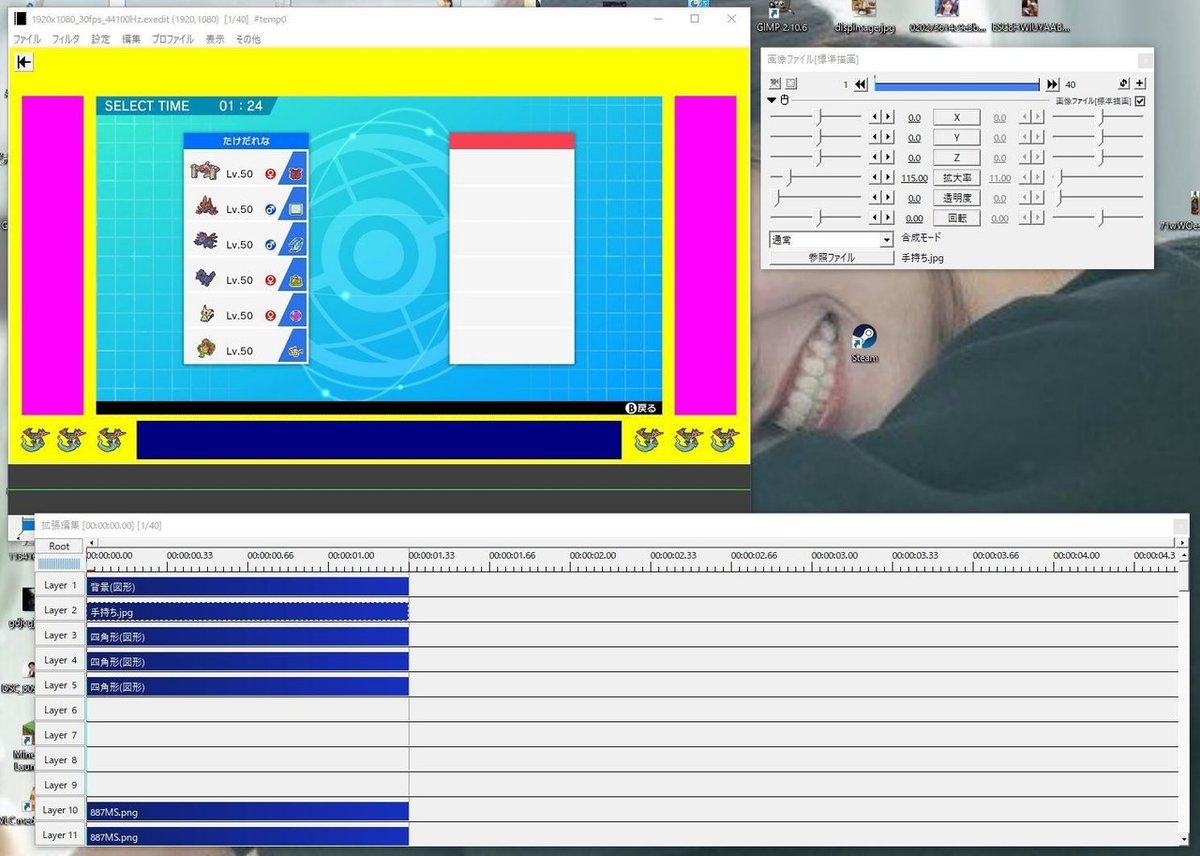This screenshot has width=1200, height=856.
Task: Add a filter effect with the plus icon
Action: [x=1141, y=84]
